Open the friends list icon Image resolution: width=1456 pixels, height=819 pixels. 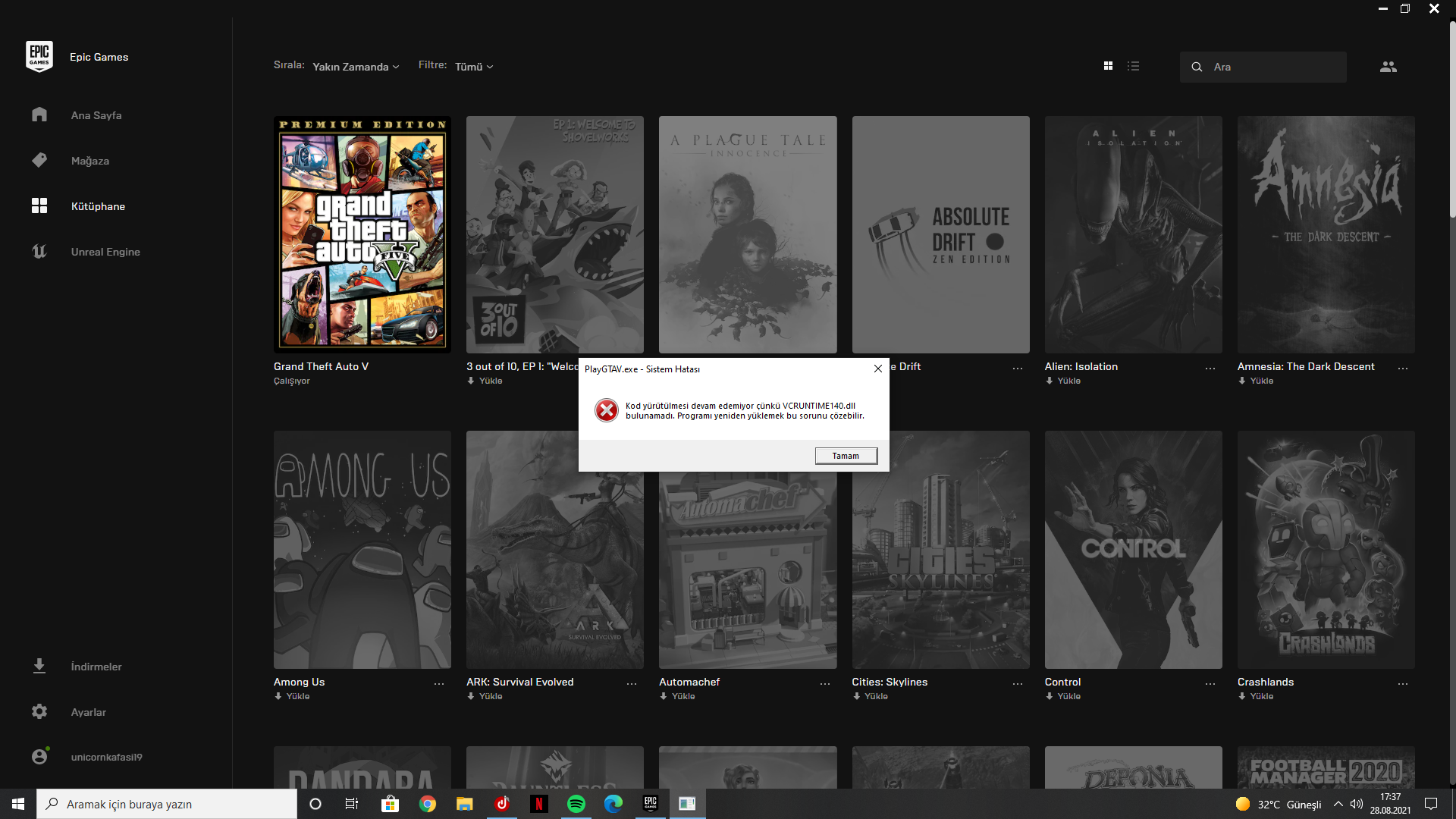(1388, 67)
